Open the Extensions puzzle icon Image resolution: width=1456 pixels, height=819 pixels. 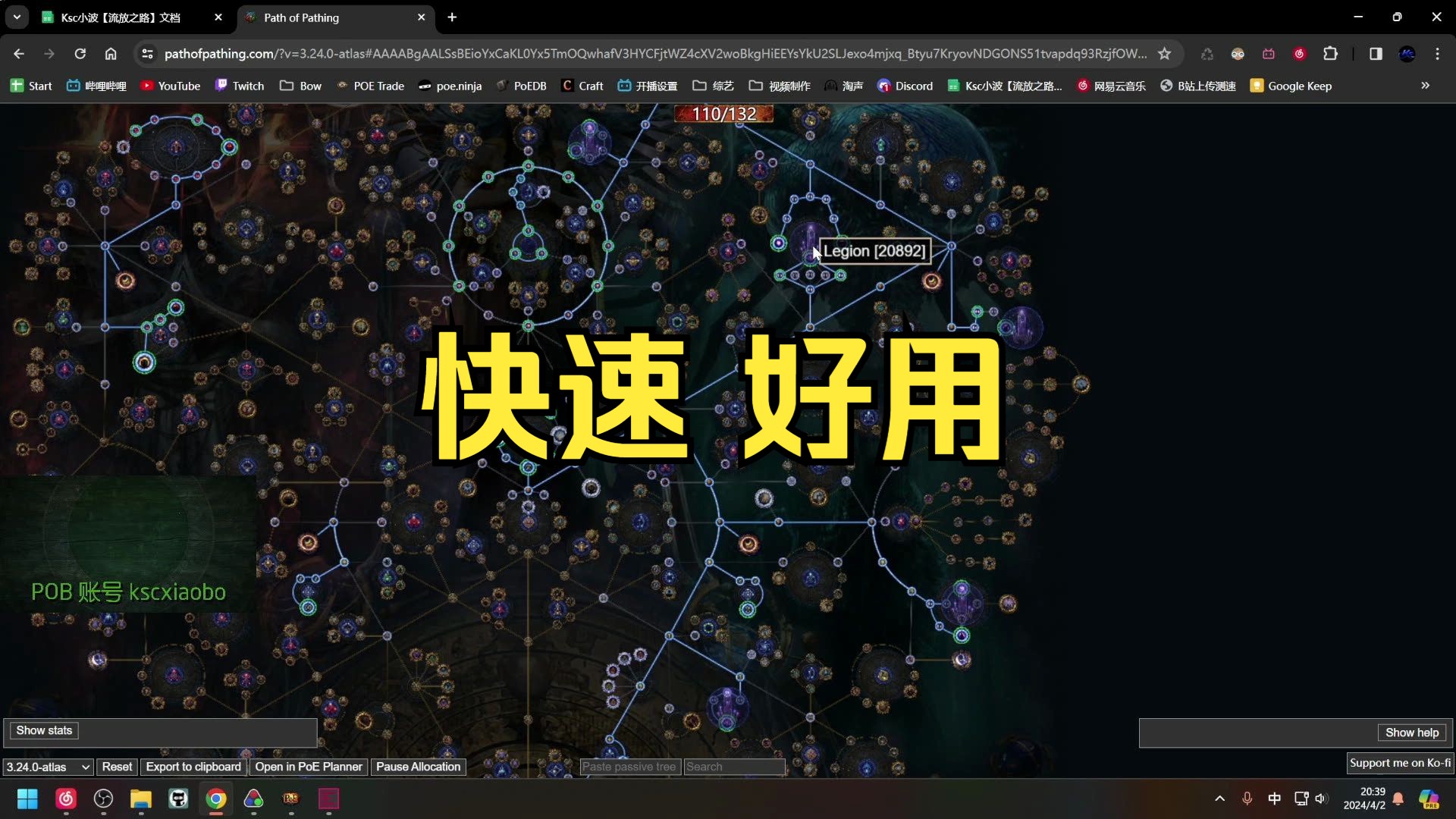[1330, 54]
